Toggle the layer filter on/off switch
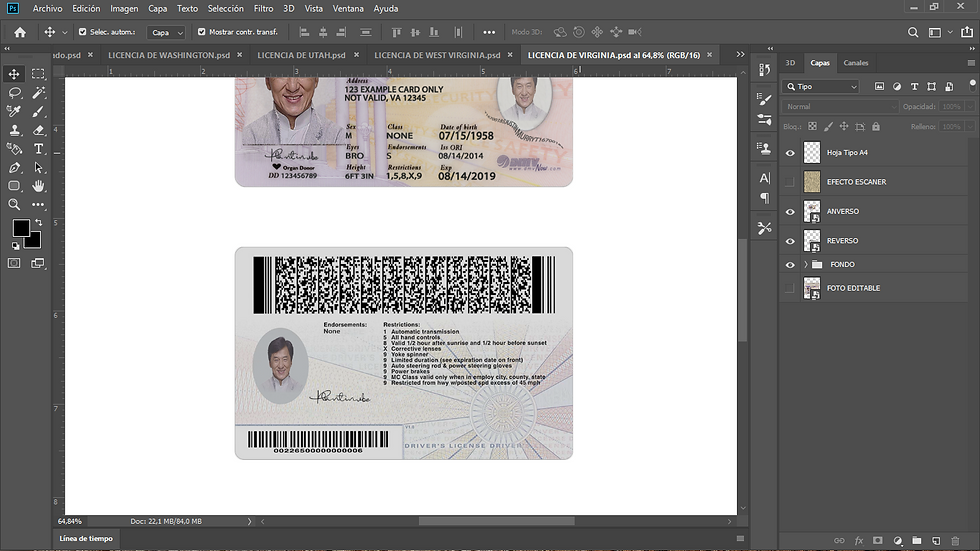Image resolution: width=980 pixels, height=551 pixels. tap(972, 84)
